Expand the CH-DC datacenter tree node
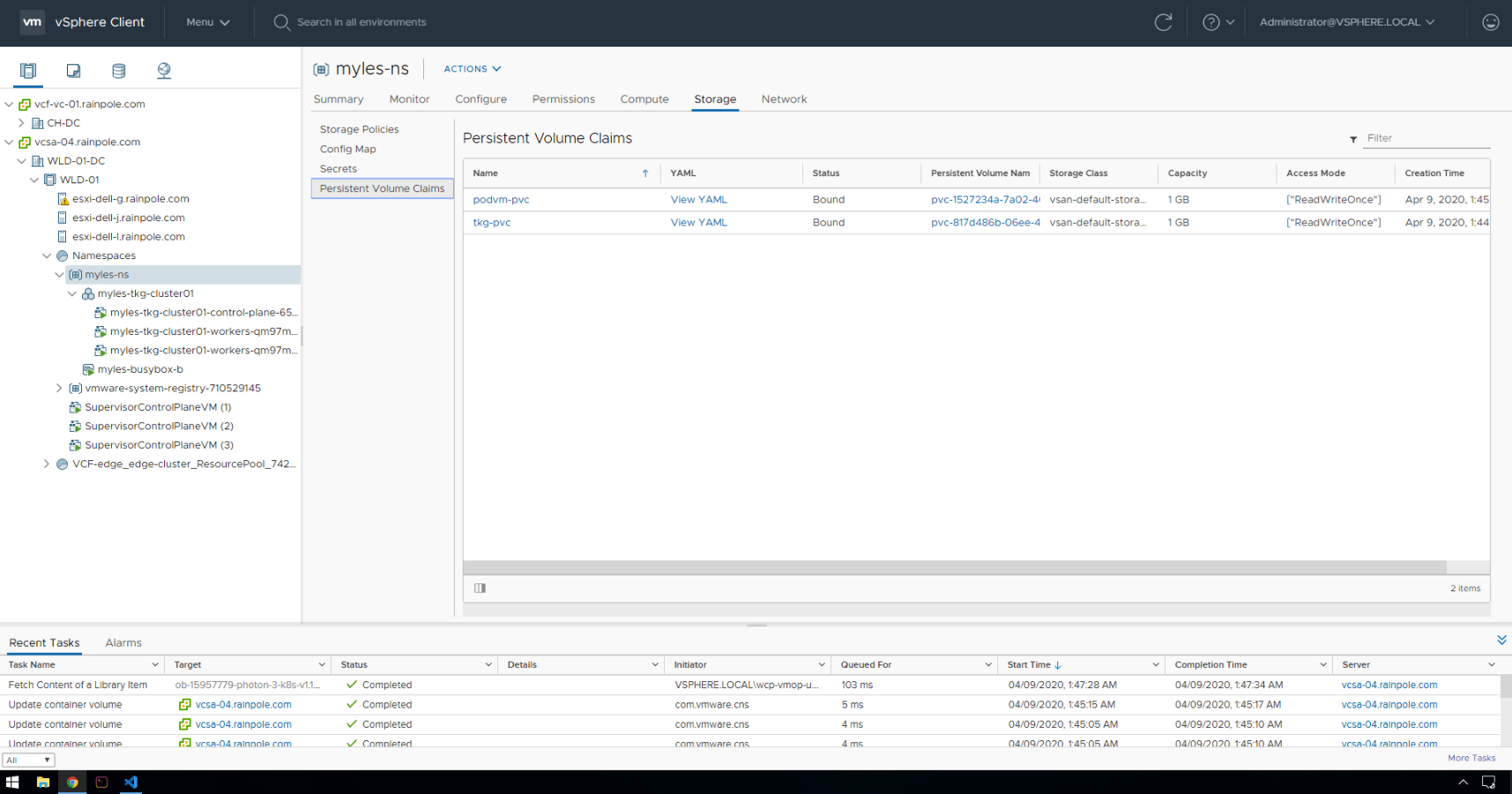The width and height of the screenshot is (1512, 794). click(x=21, y=123)
